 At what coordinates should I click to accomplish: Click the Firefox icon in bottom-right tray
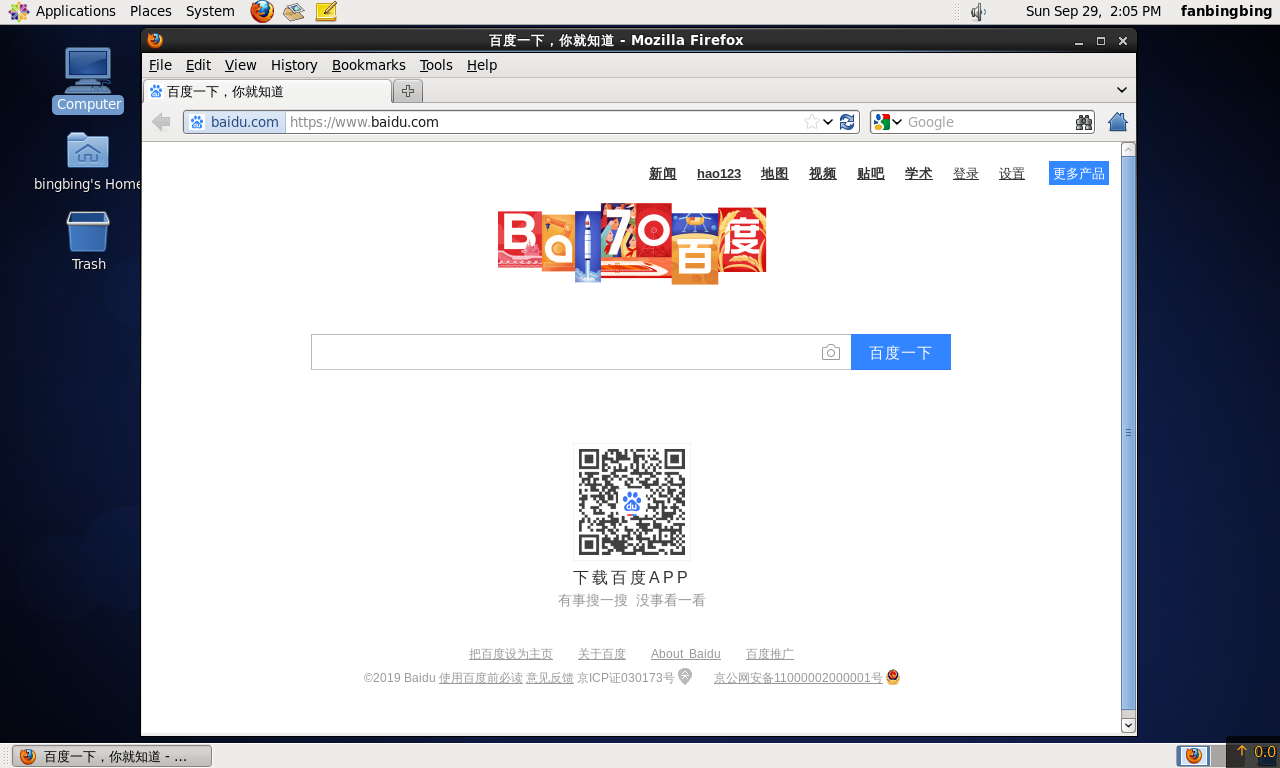click(1193, 755)
